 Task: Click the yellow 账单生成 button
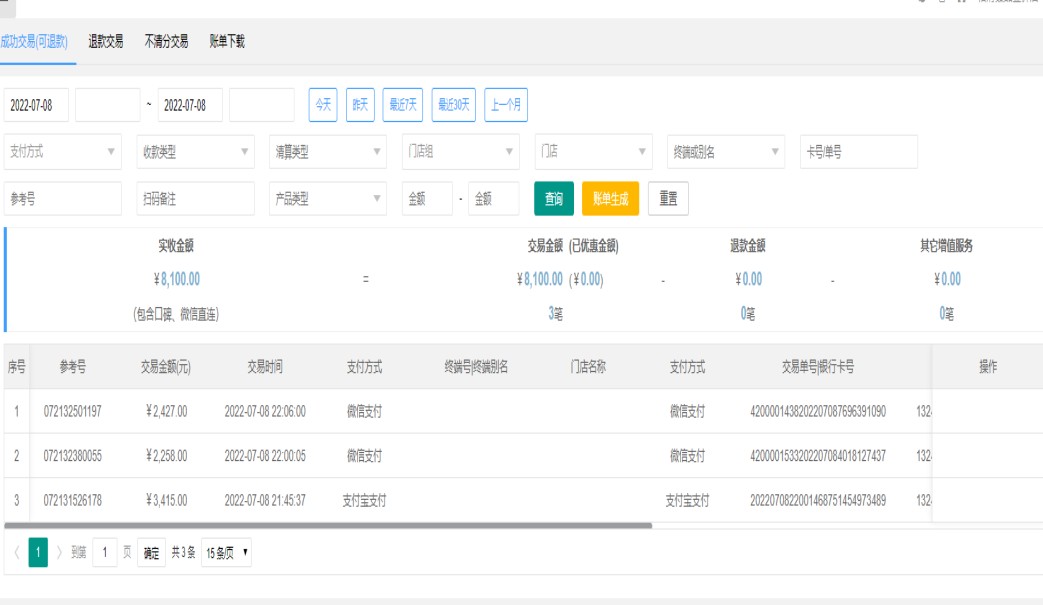(610, 198)
